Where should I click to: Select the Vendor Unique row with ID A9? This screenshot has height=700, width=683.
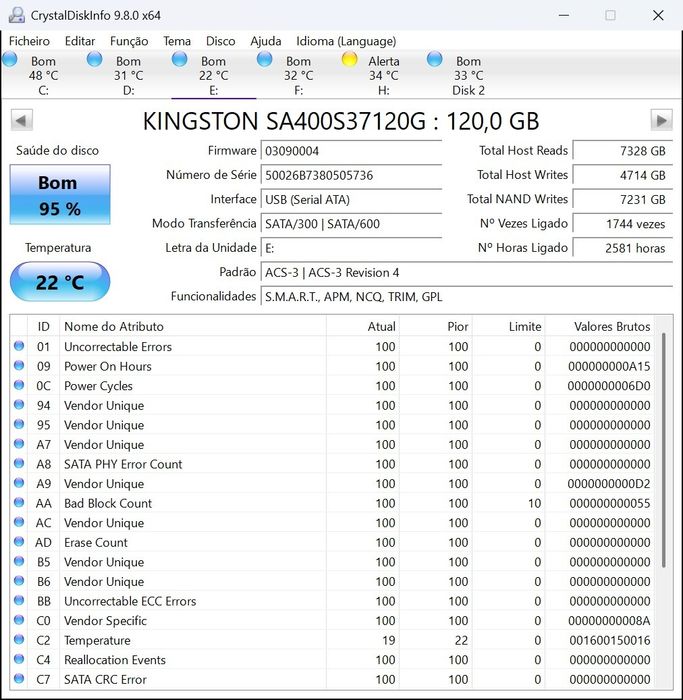coord(332,483)
